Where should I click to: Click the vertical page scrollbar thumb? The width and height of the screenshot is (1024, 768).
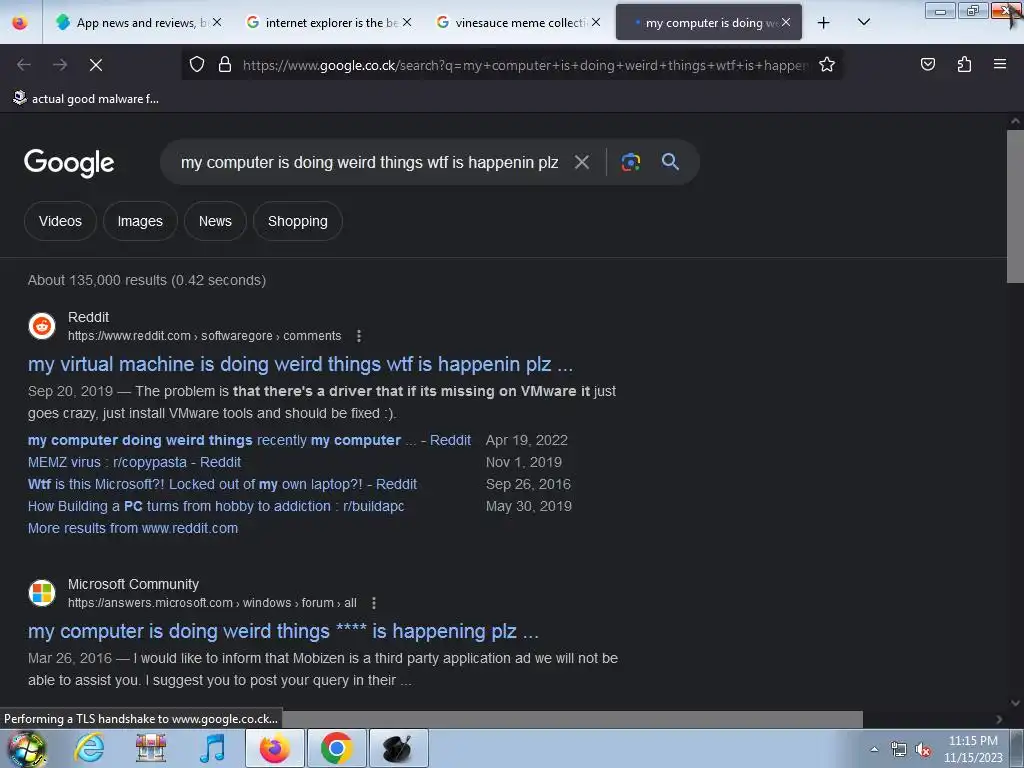pos(1014,206)
